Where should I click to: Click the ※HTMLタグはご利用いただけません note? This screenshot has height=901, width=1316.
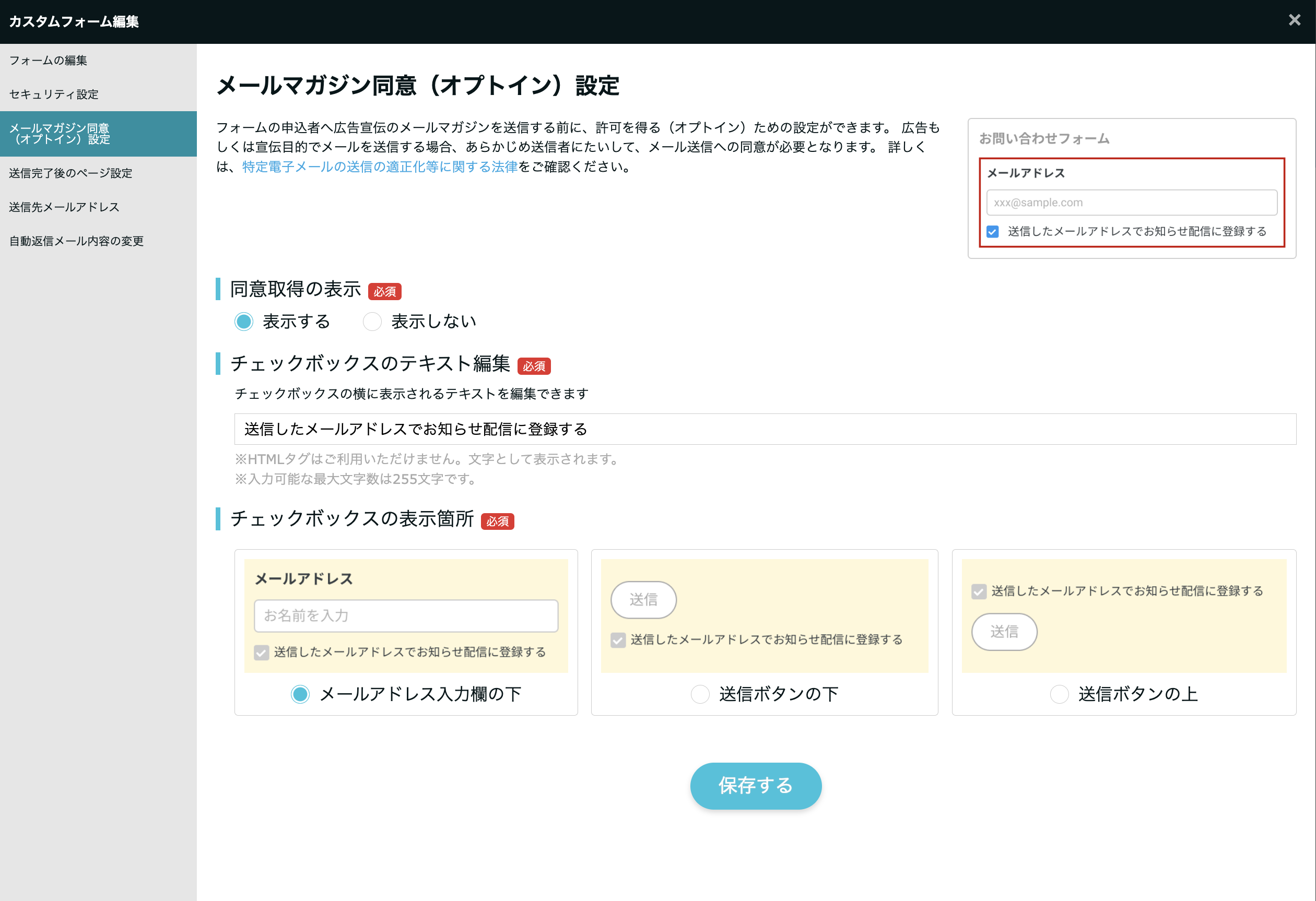point(429,459)
